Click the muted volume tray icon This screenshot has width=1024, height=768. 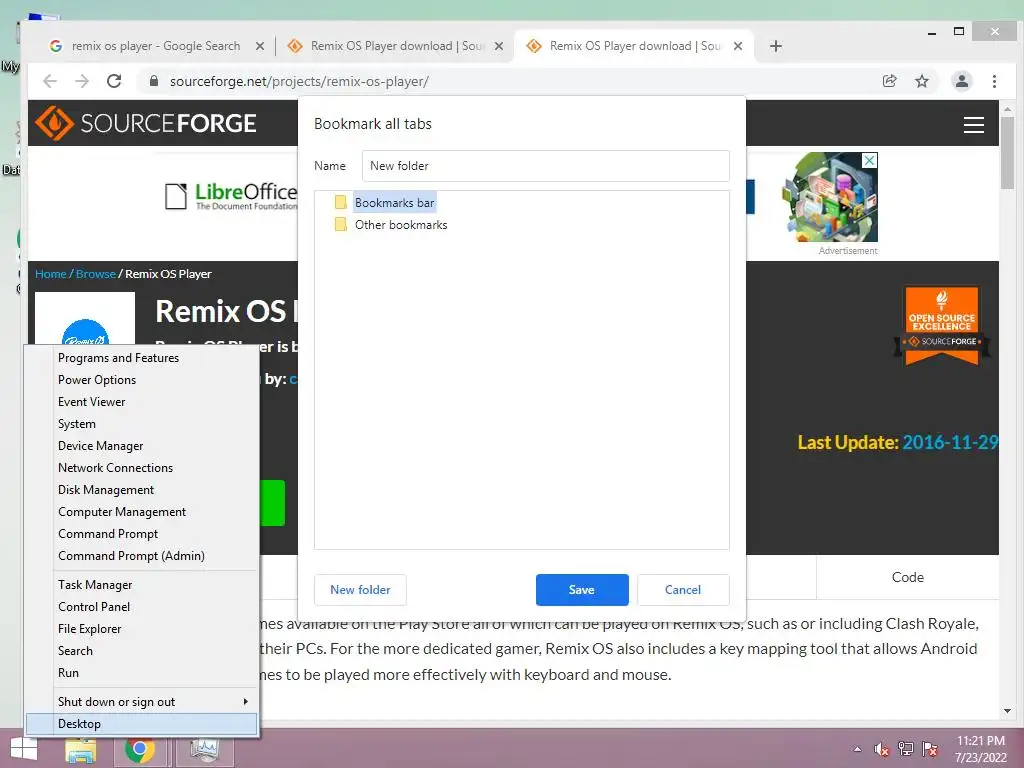pyautogui.click(x=882, y=749)
